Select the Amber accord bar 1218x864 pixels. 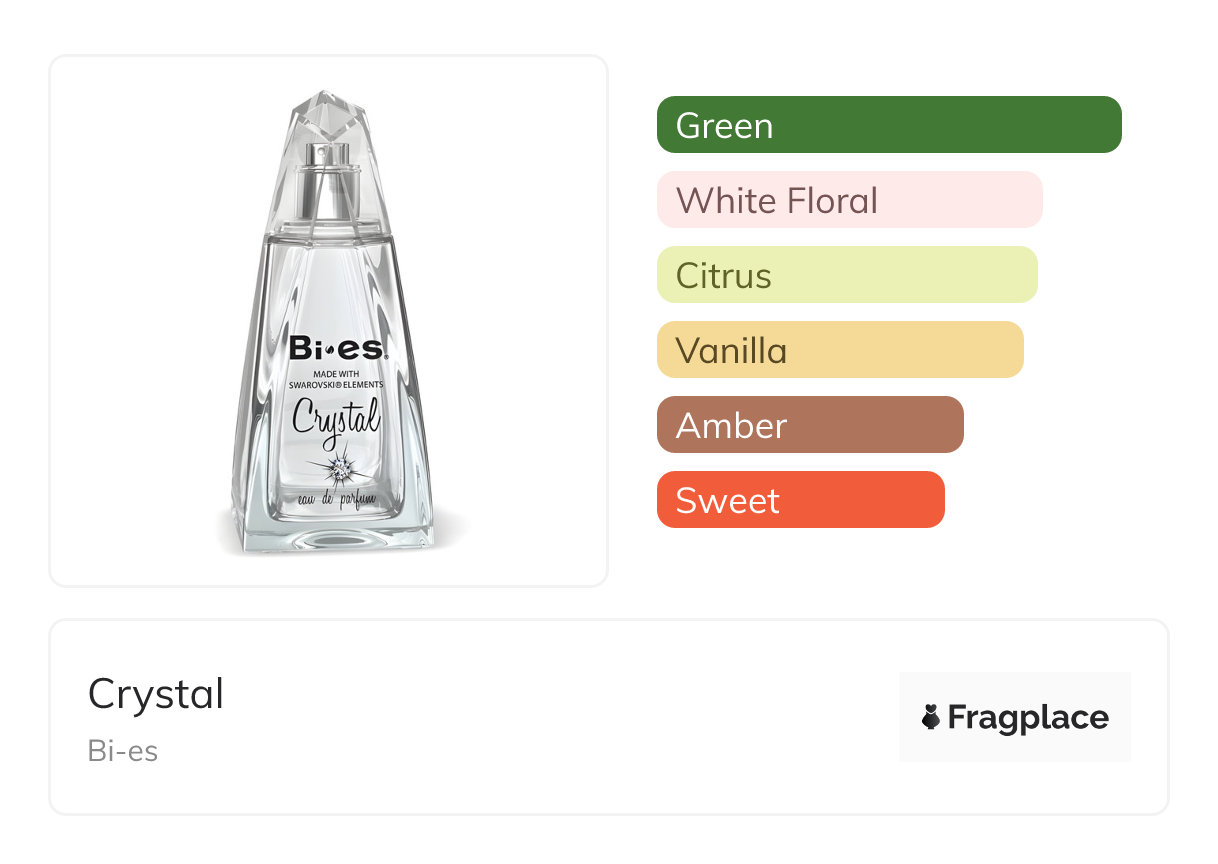tap(810, 425)
